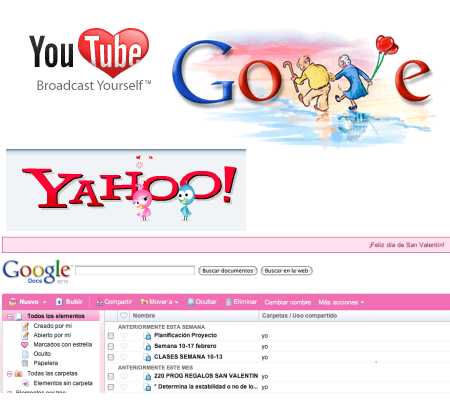Viewport: 450px width, 400px height.
Task: Click the heart column header icon
Action: (124, 316)
